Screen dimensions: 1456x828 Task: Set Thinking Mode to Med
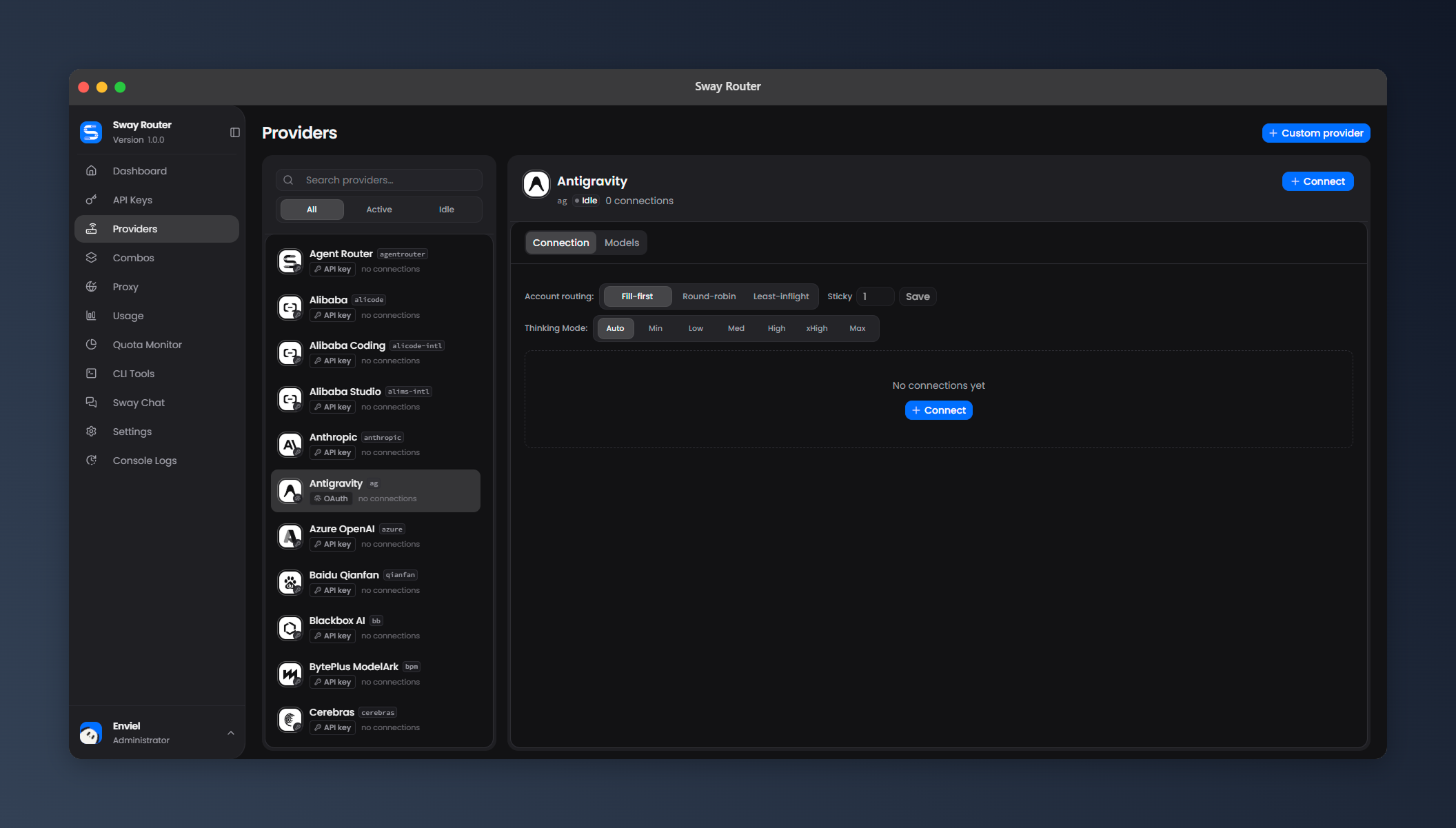(736, 328)
